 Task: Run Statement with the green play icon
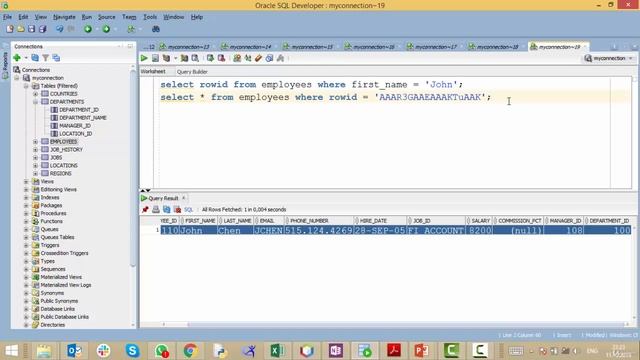[x=144, y=58]
